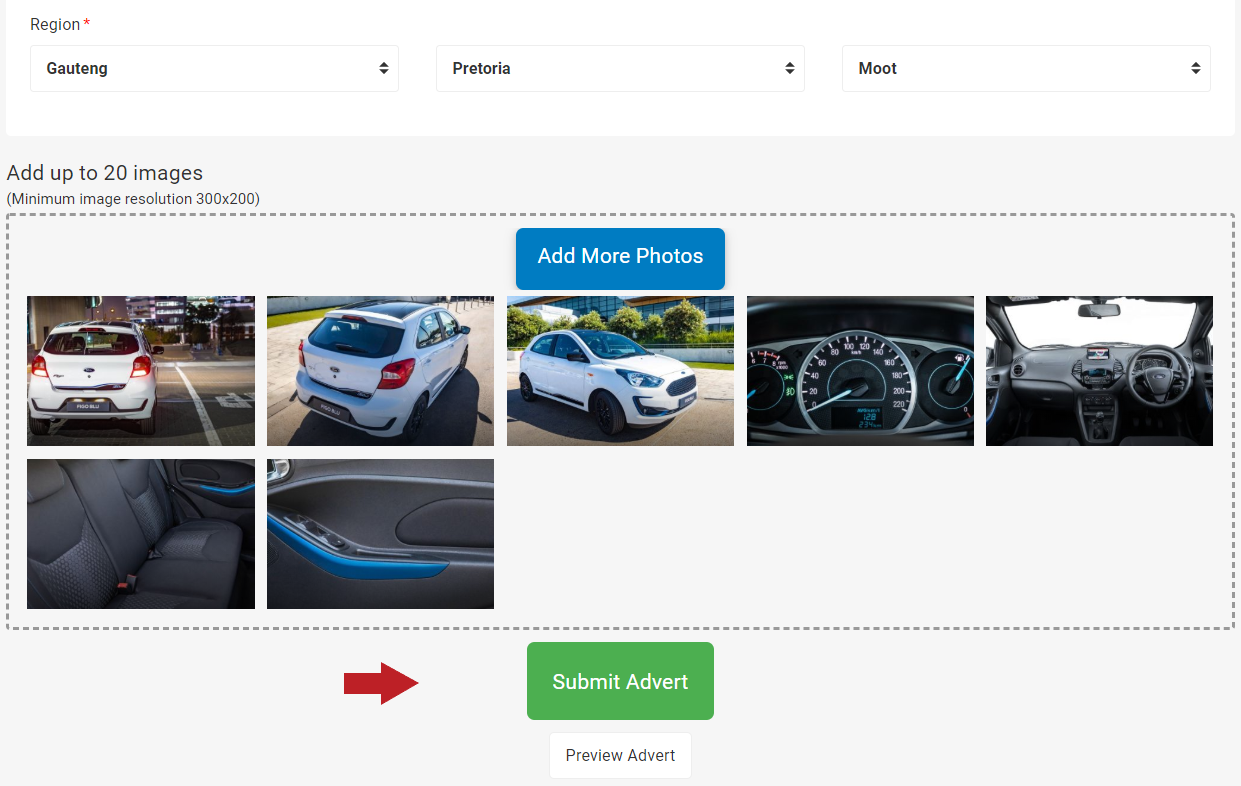Select the rear three-quarter hatchback photo thumbnail
The height and width of the screenshot is (786, 1241).
[380, 370]
